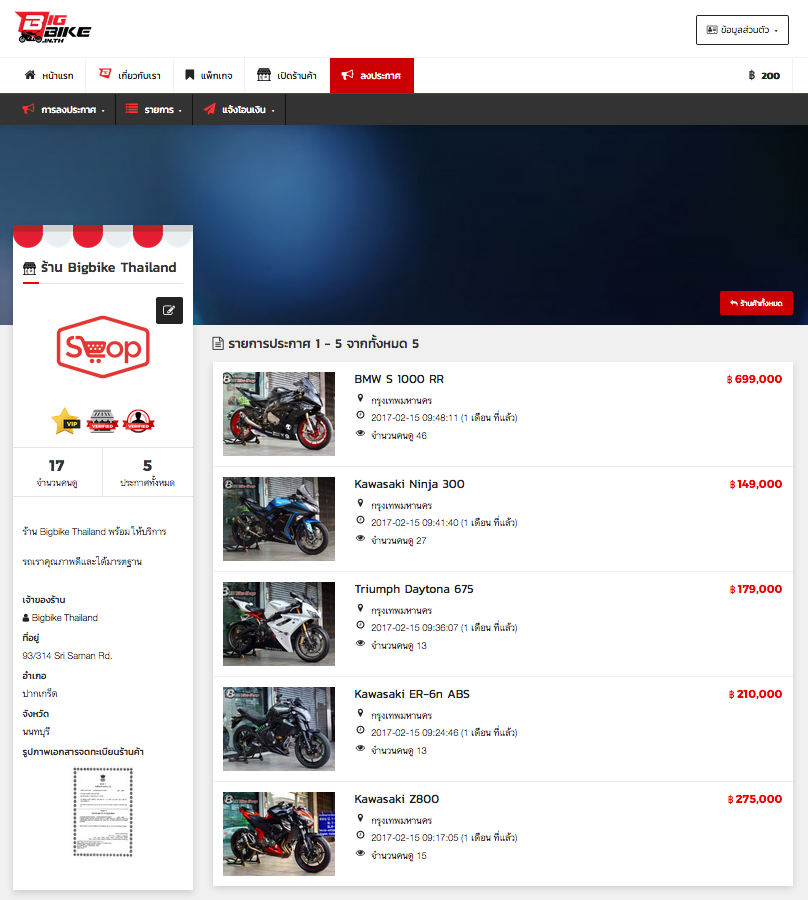808x900 pixels.
Task: Go to หน้าแรก home tab
Action: tap(49, 75)
